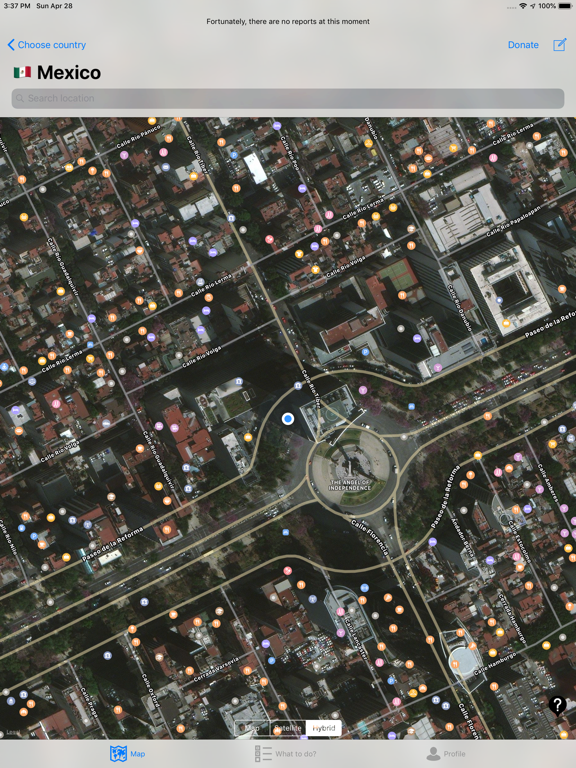Tap the cocktail bar pin above the Angel roundabout
This screenshot has height=768, width=576.
point(362,390)
